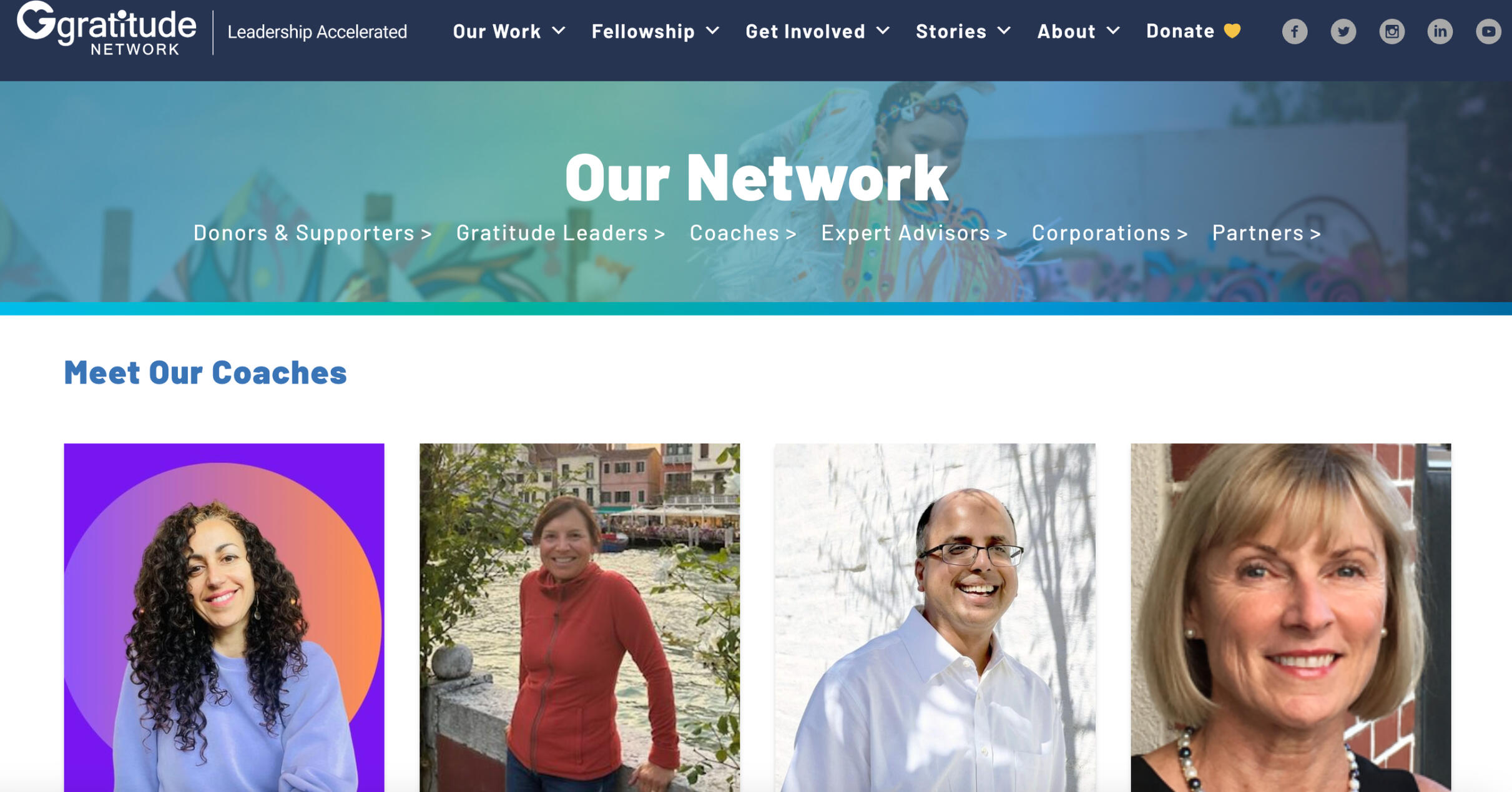The image size is (1512, 792).
Task: Expand the Fellowship dropdown menu
Action: click(655, 31)
